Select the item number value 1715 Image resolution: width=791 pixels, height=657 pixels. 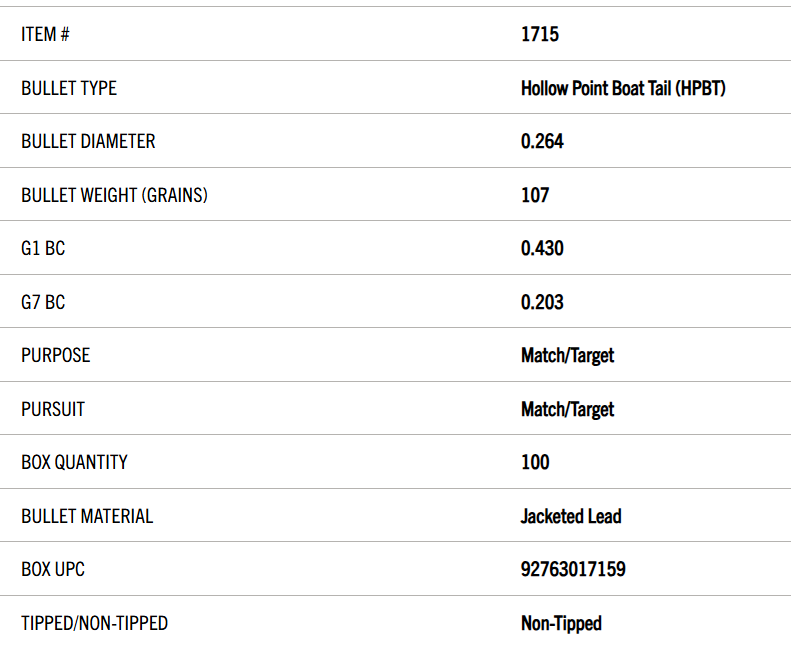click(x=540, y=34)
